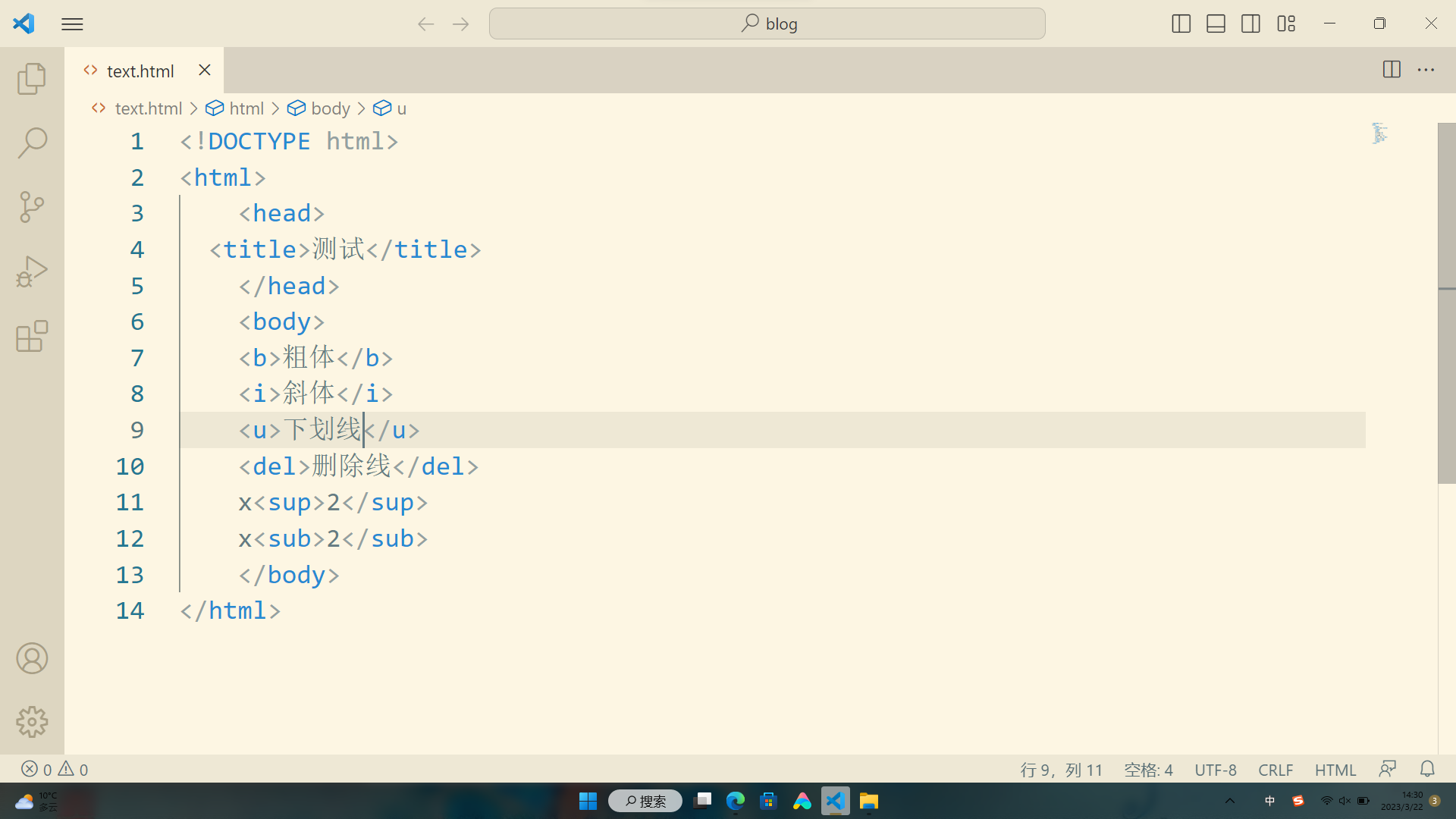Click the UTF-8 encoding button
1456x819 pixels.
pos(1215,770)
